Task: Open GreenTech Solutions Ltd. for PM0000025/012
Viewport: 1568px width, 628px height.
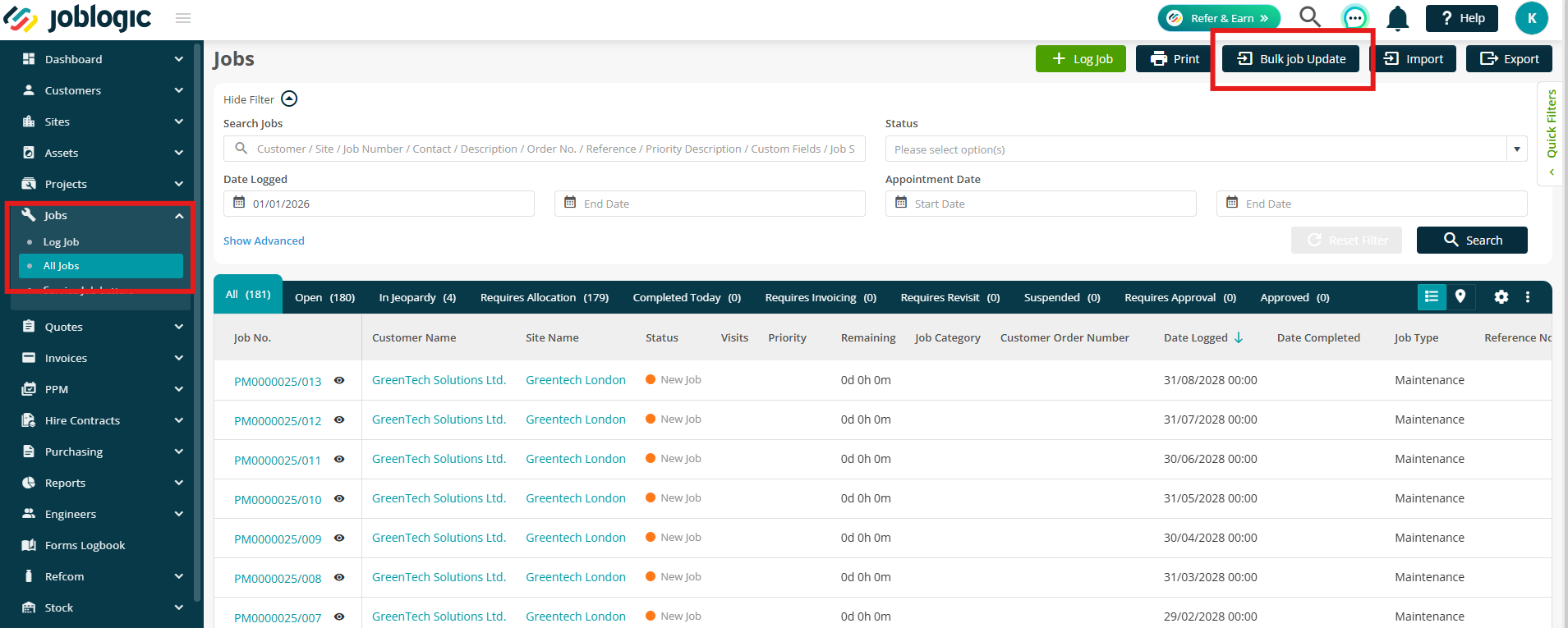Action: click(x=439, y=419)
